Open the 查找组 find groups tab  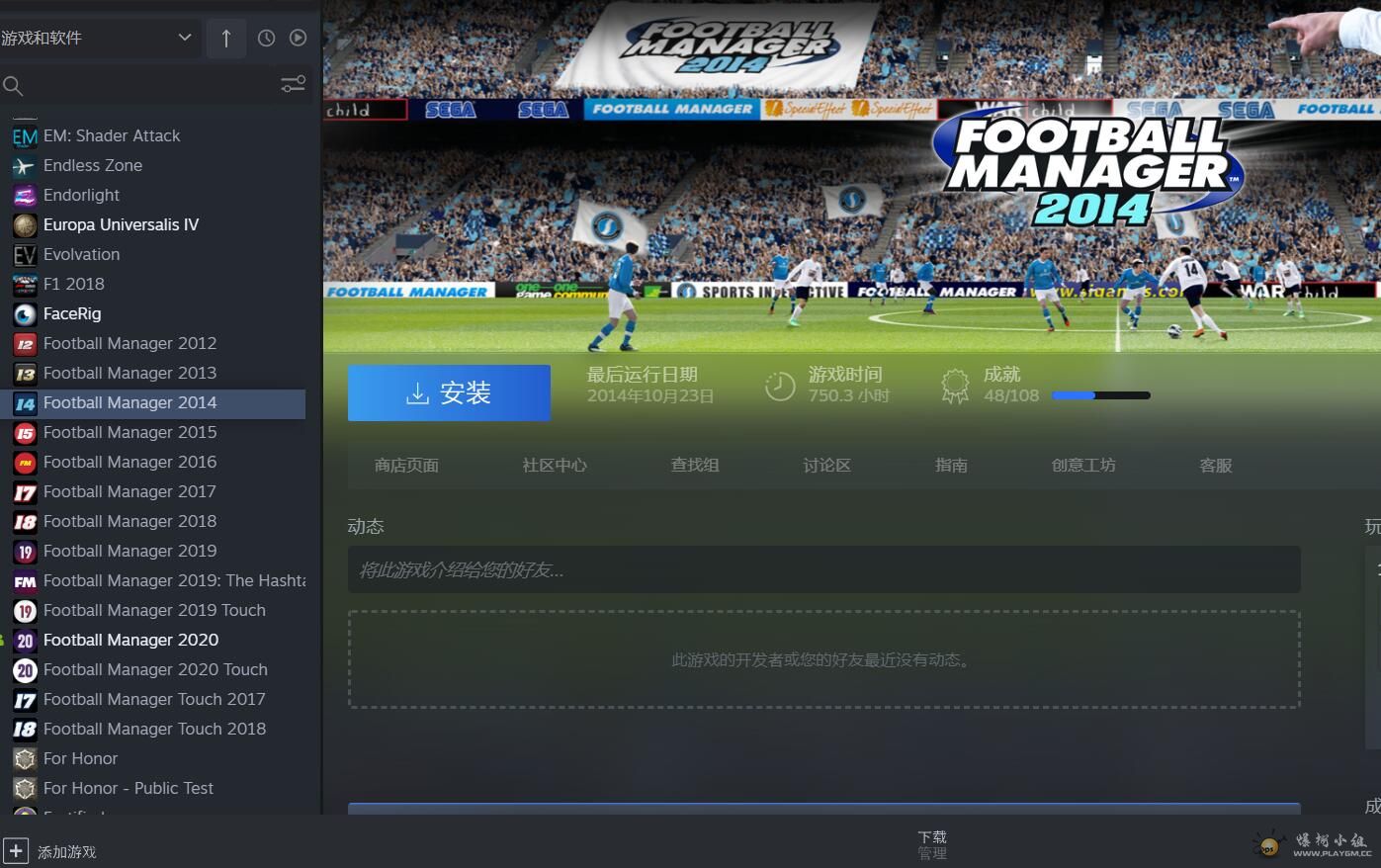[695, 466]
